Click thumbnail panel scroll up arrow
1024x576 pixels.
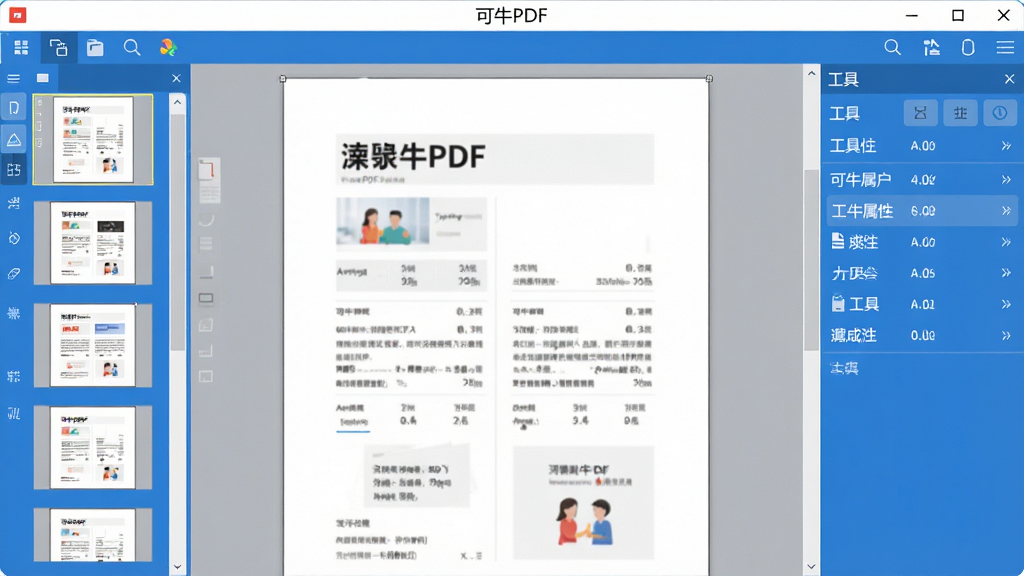pos(178,103)
